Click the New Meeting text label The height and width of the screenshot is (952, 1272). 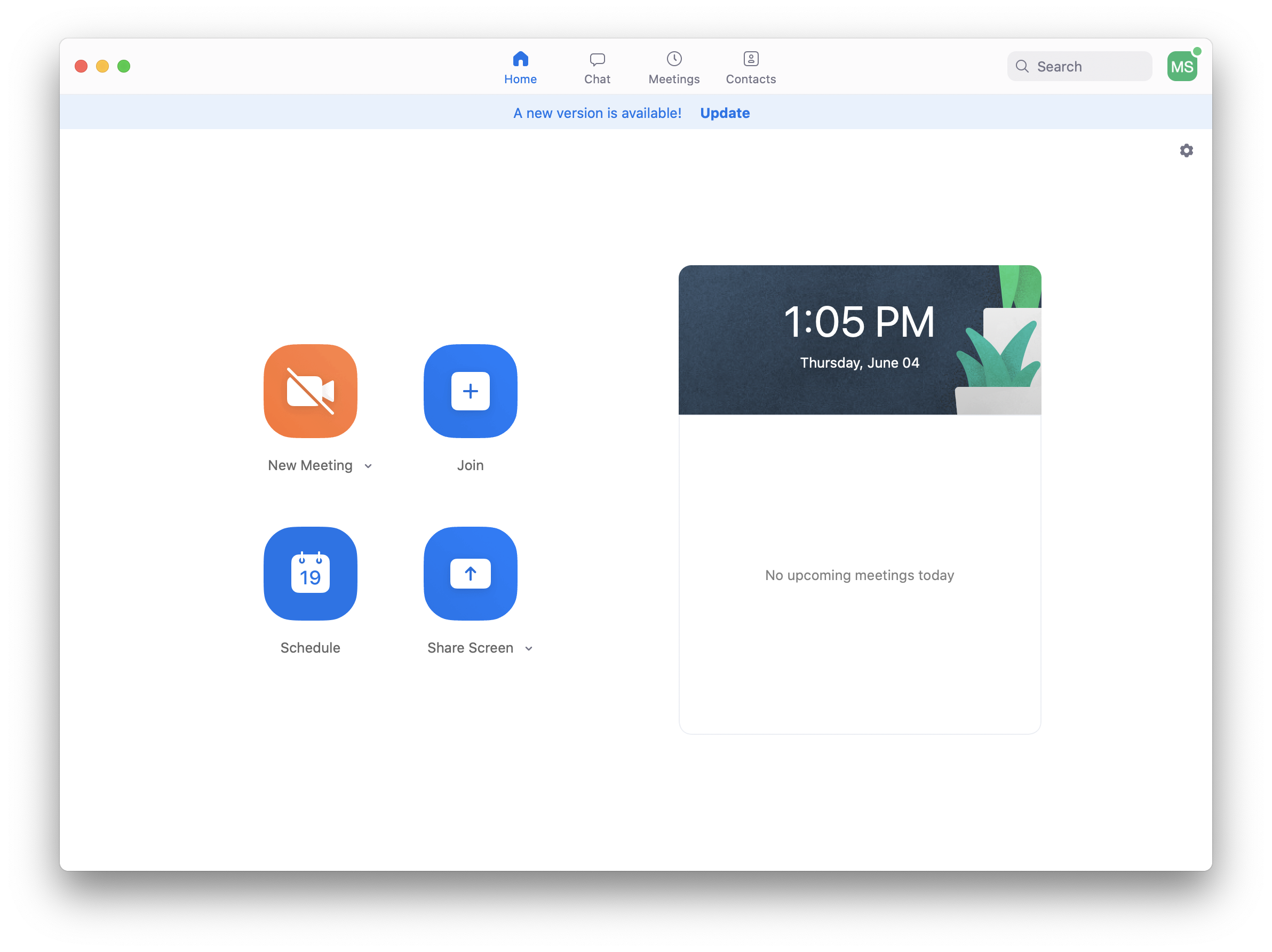click(310, 465)
